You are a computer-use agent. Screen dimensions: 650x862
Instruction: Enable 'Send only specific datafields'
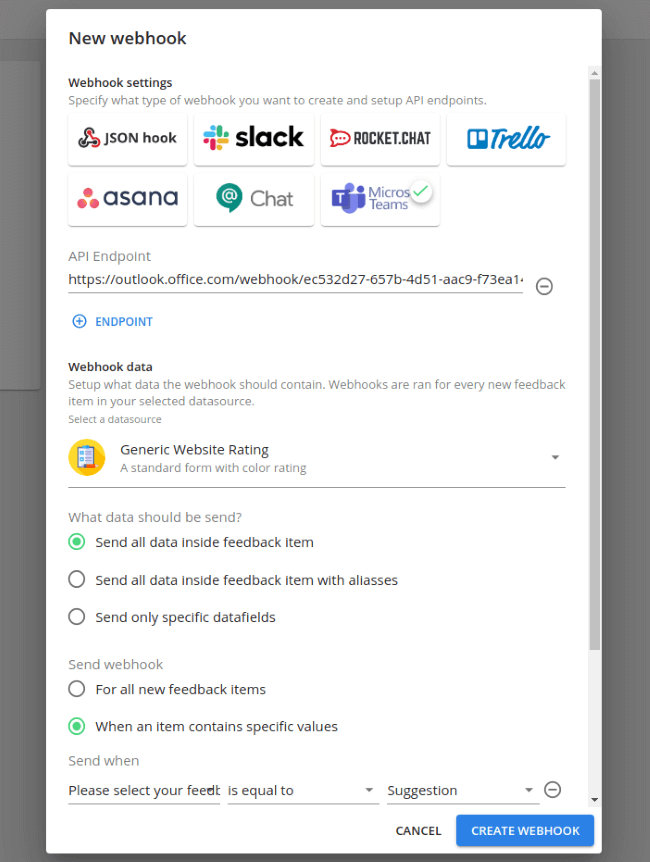click(76, 616)
